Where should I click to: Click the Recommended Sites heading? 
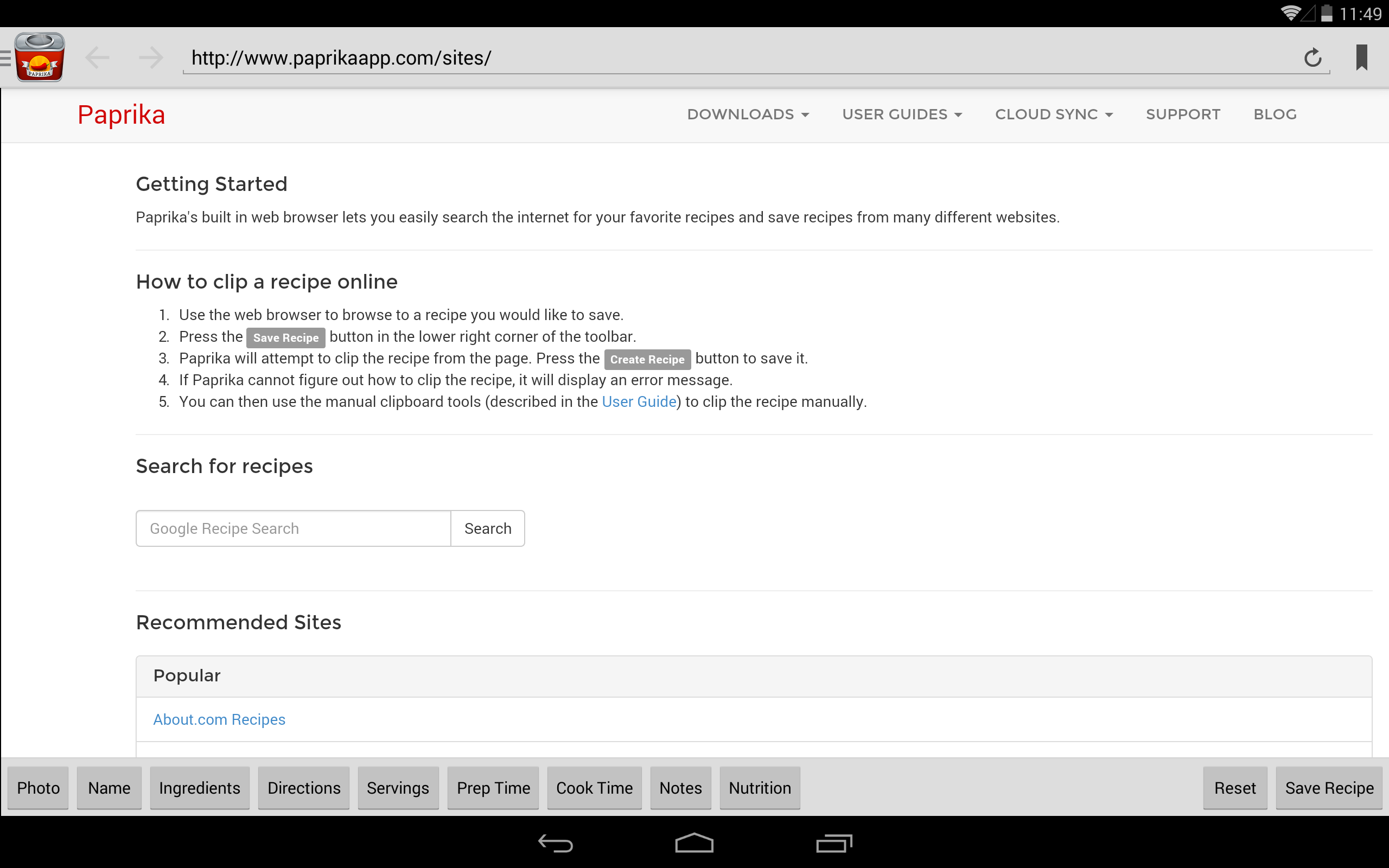238,622
